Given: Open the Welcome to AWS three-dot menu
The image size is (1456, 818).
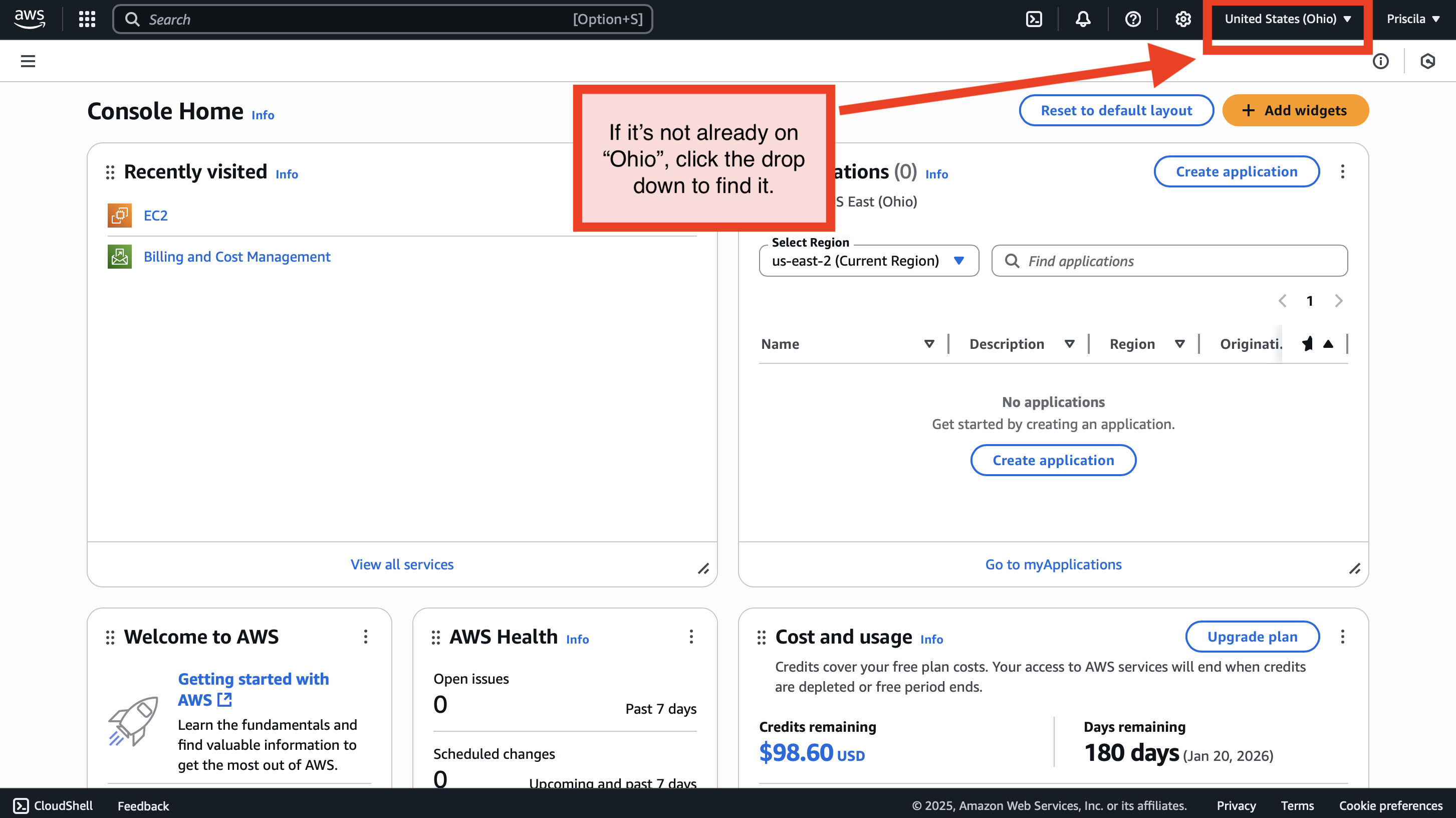Looking at the screenshot, I should point(366,637).
